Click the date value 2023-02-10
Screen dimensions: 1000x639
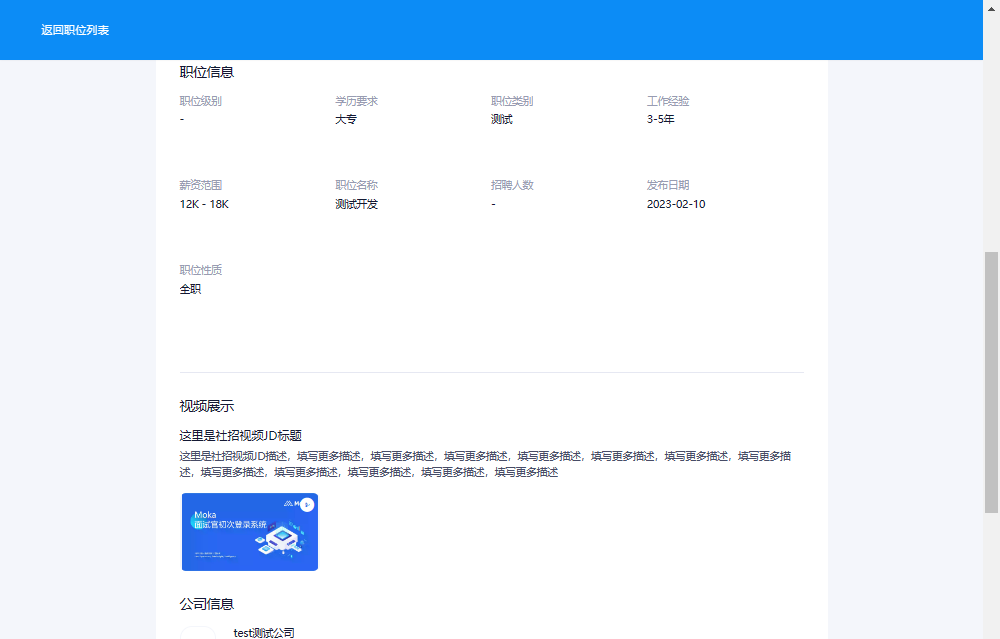pos(676,204)
